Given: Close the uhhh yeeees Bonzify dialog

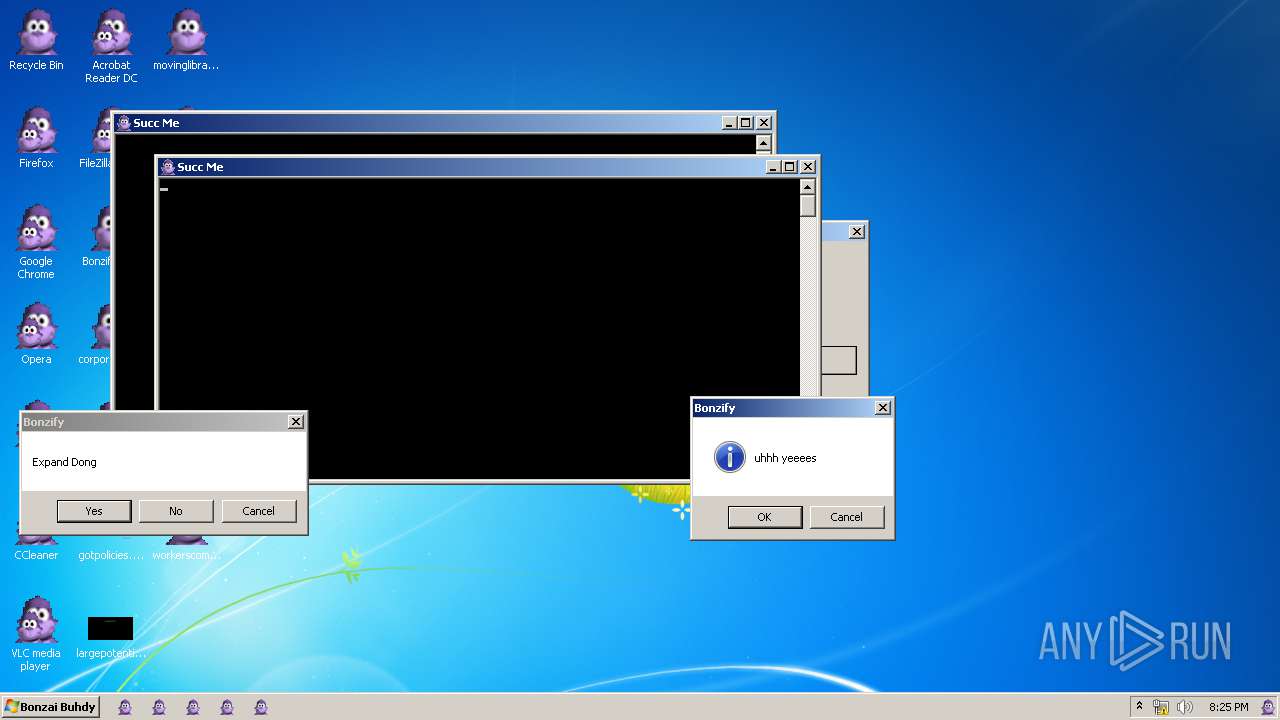Looking at the screenshot, I should pyautogui.click(x=882, y=408).
